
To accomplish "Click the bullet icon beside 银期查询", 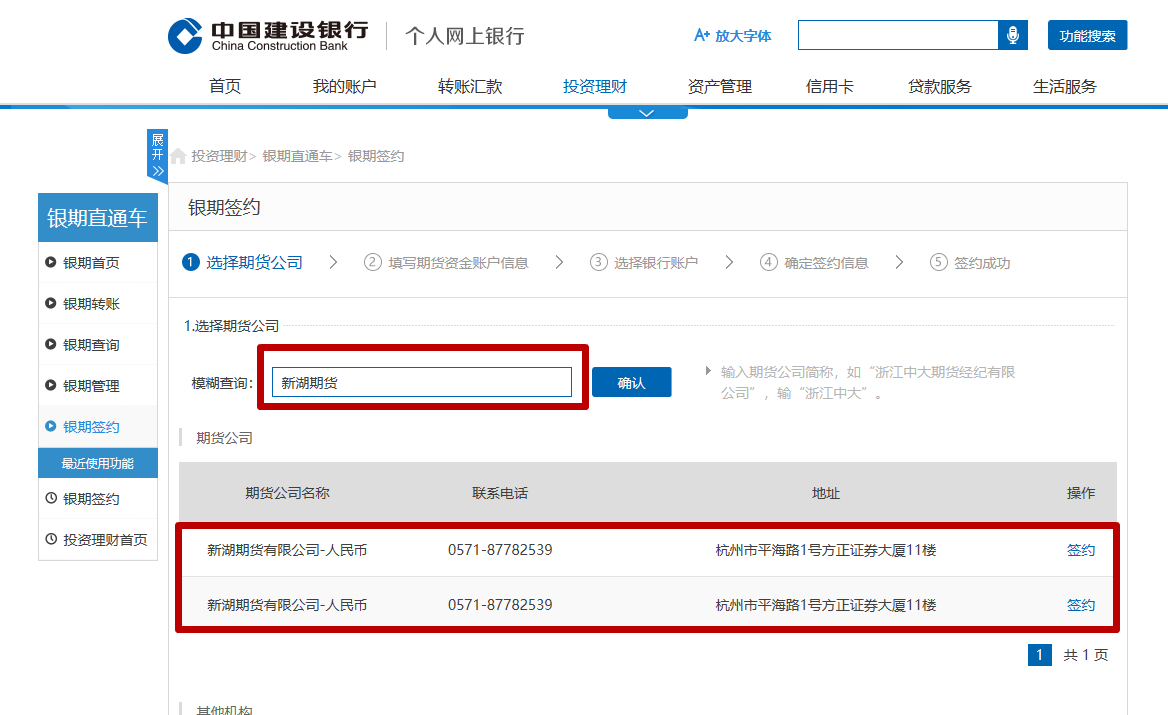I will (51, 344).
